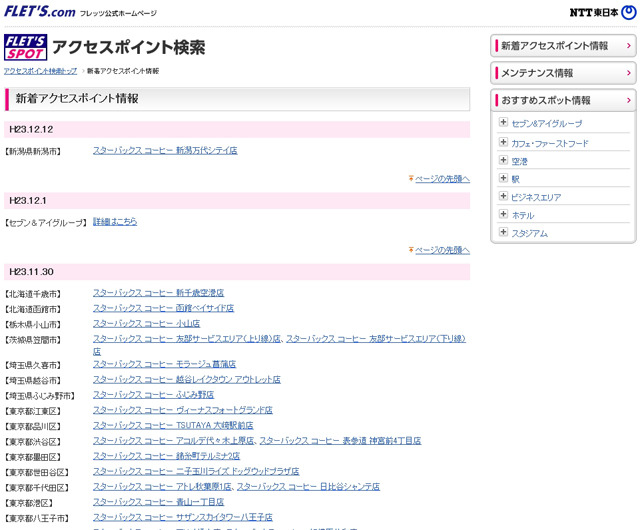This screenshot has width=640, height=530.
Task: Open 友部サービスエリア(上り線)店 link
Action: tap(187, 338)
